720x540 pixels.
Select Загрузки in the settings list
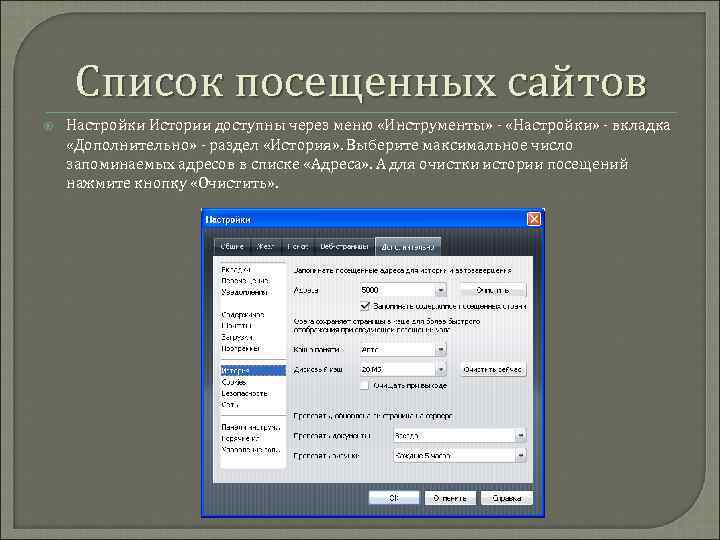tap(237, 337)
